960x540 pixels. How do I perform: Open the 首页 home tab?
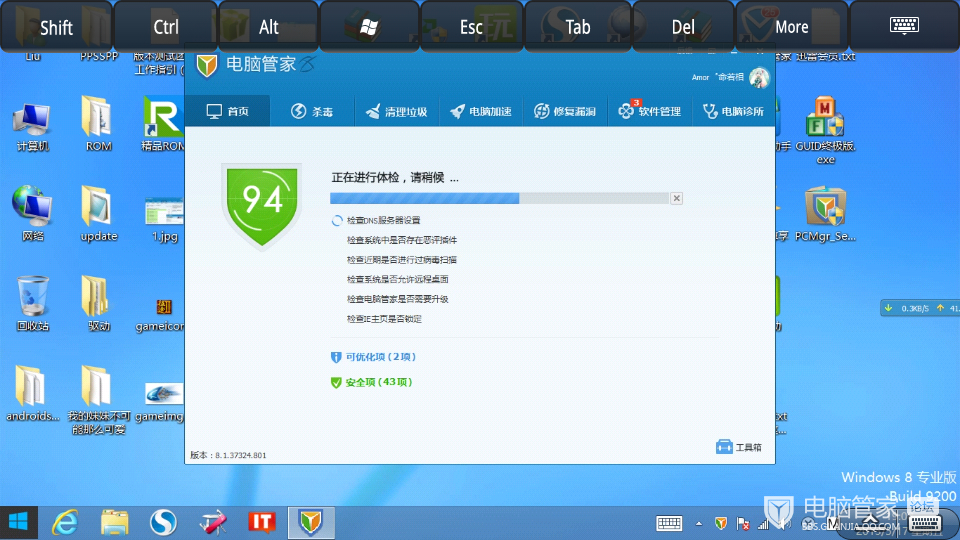[x=228, y=111]
